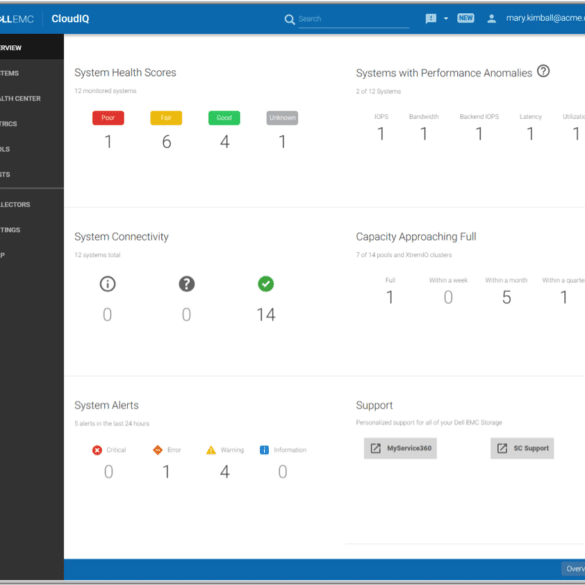
Task: Select Overview in the sidebar
Action: point(32,48)
